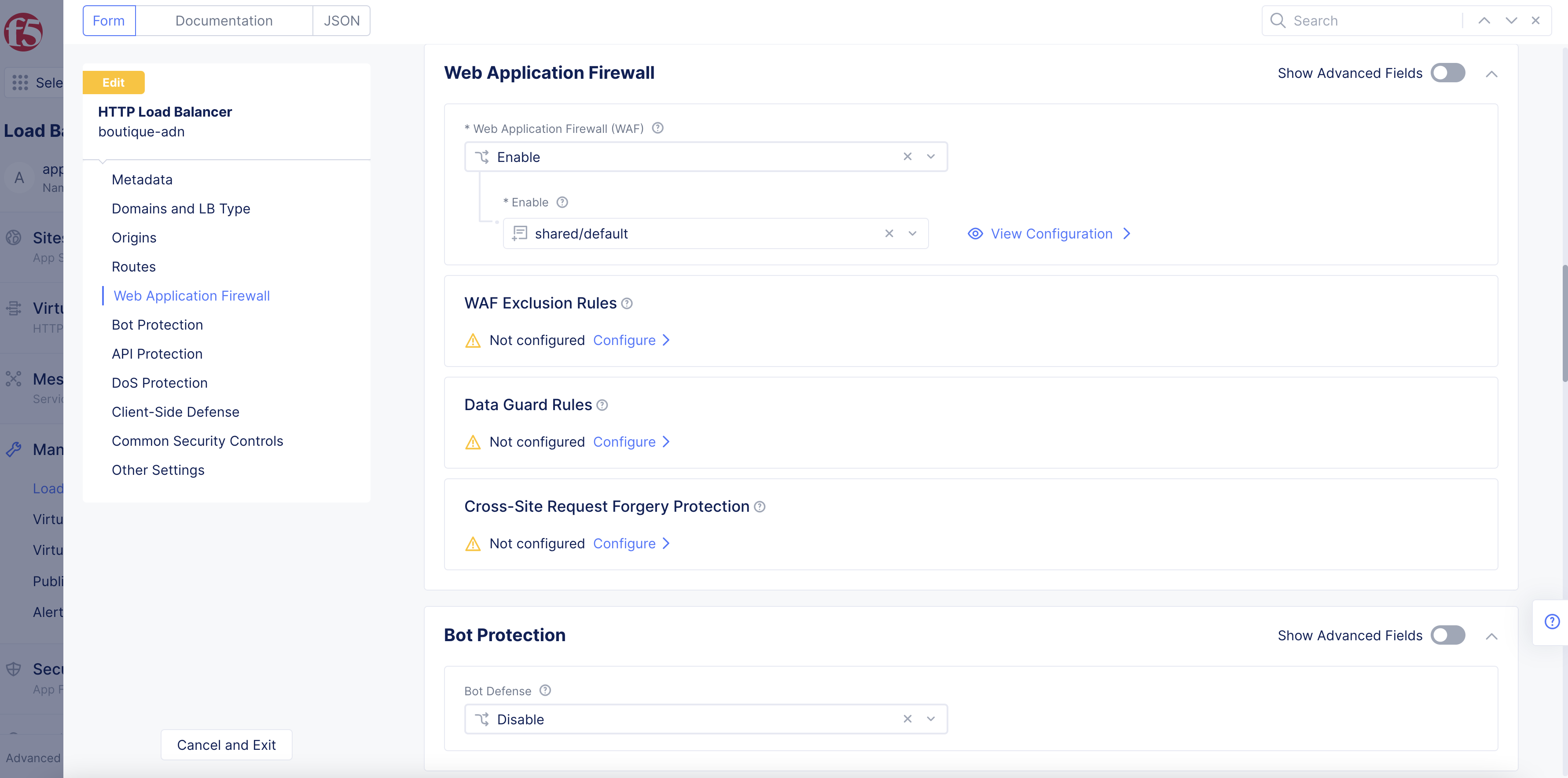Go to previous search result arrow
The width and height of the screenshot is (1568, 778).
click(x=1484, y=21)
